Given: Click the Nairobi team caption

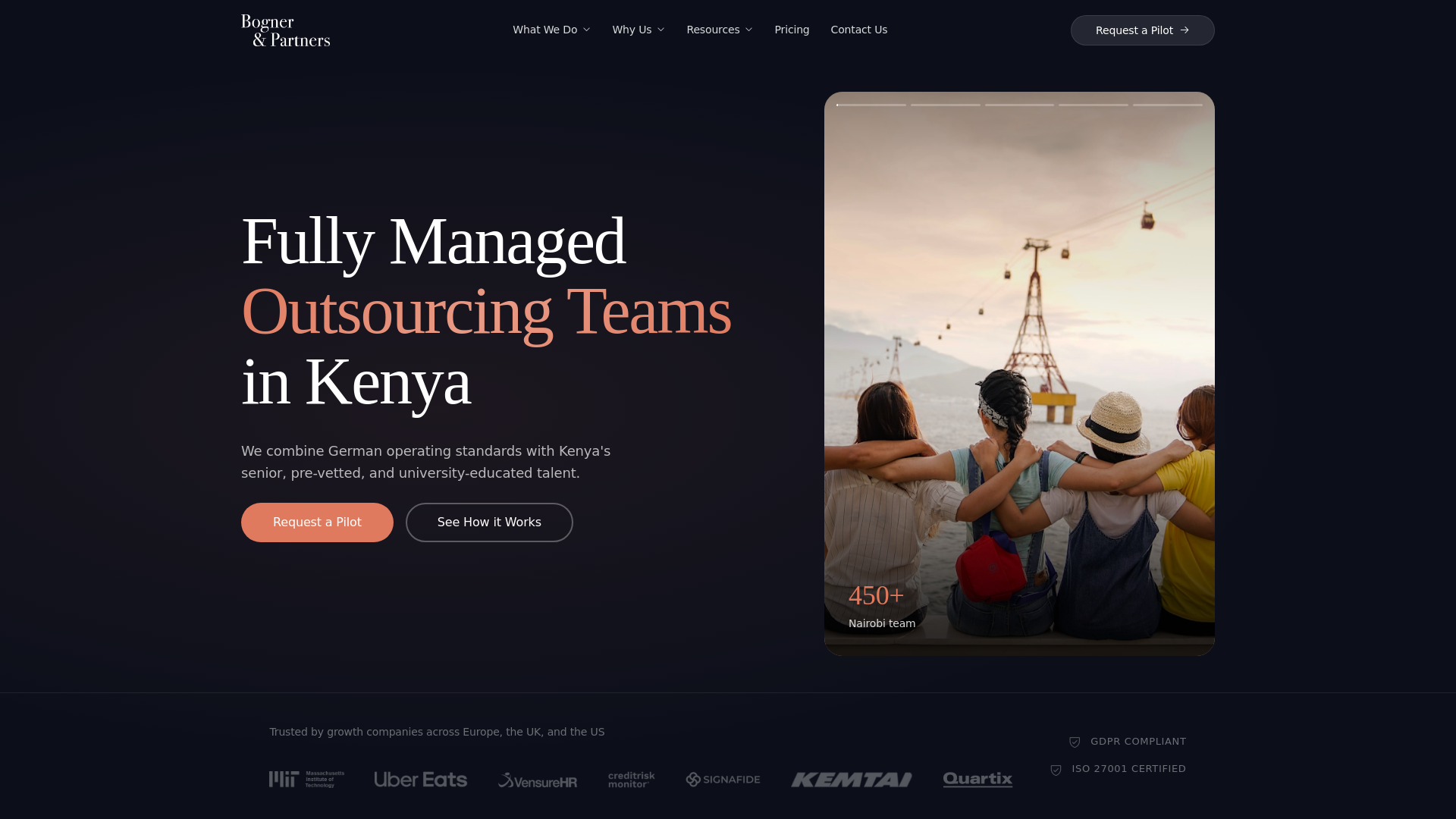Looking at the screenshot, I should (x=882, y=623).
